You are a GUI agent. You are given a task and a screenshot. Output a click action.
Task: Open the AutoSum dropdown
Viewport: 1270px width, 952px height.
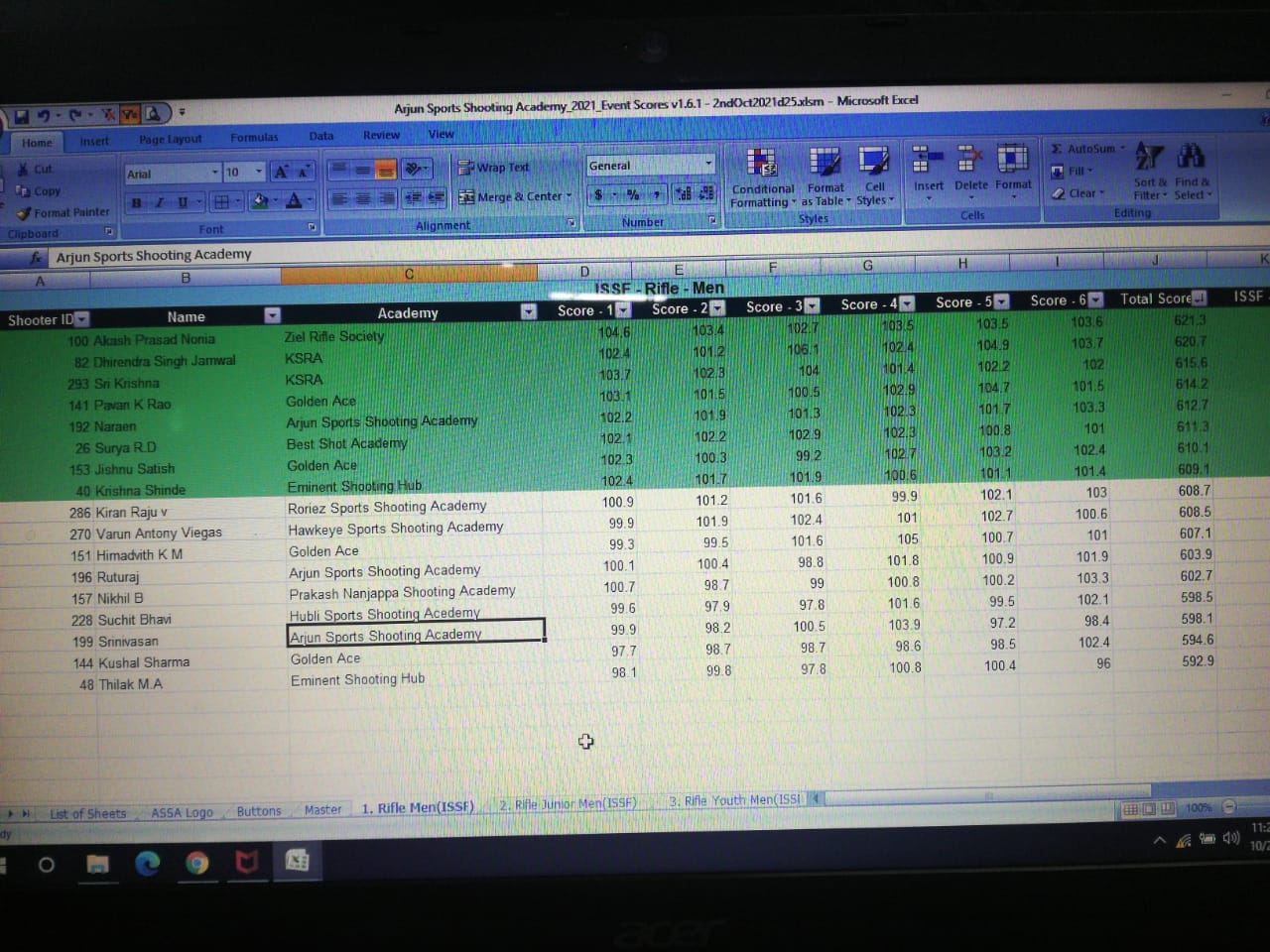1122,149
